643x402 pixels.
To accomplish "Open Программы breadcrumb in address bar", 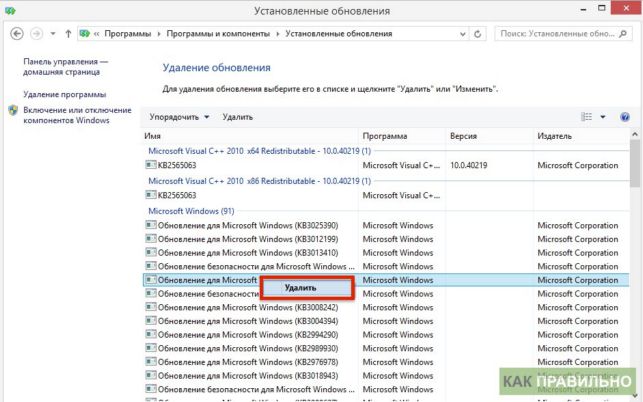I will click(128, 34).
